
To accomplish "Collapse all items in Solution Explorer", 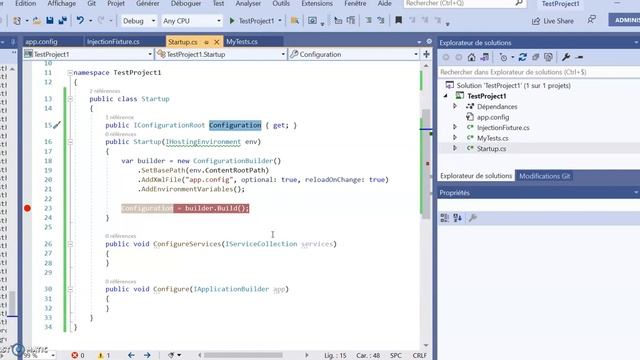I will point(536,58).
